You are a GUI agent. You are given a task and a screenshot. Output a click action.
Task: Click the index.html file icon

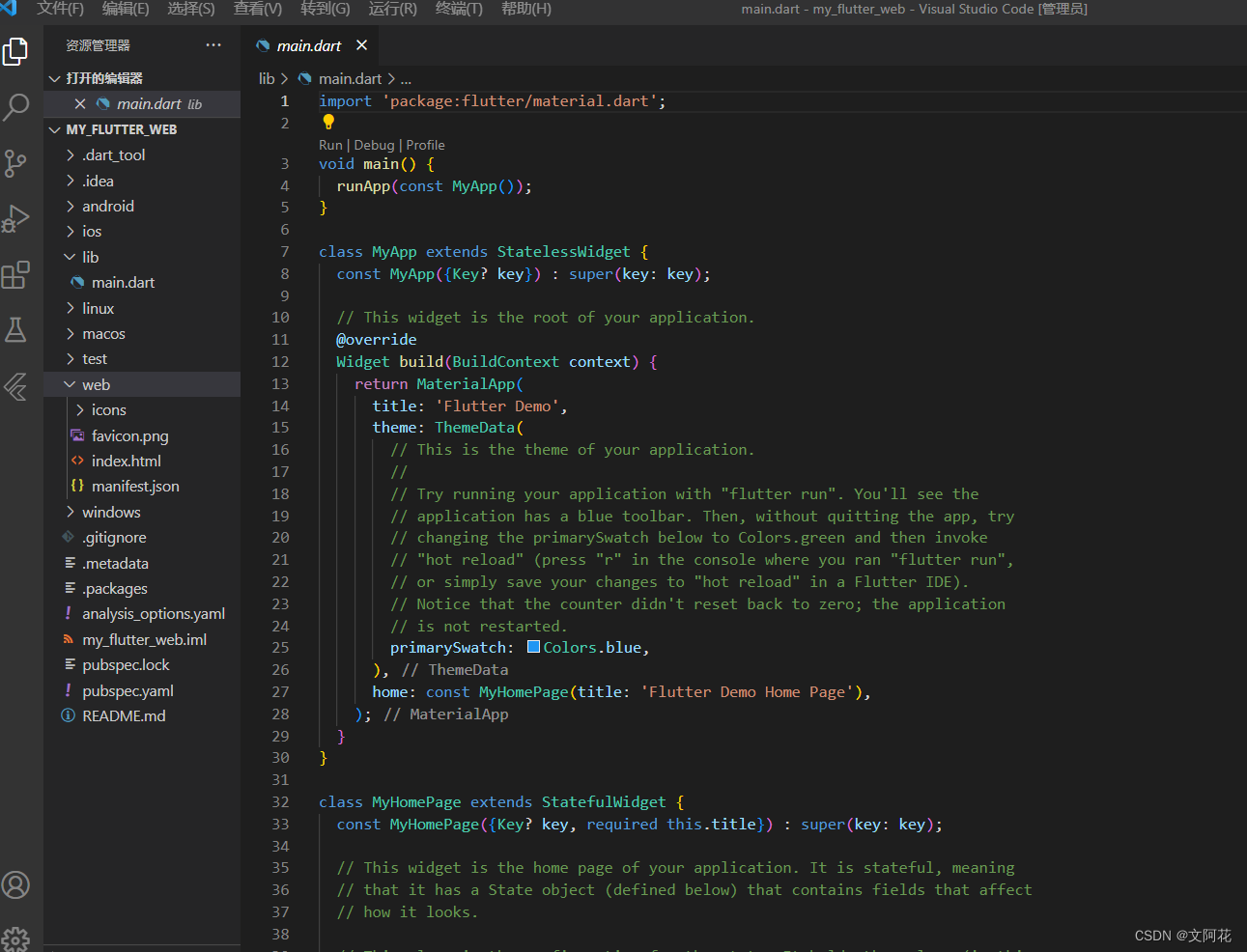(x=77, y=462)
